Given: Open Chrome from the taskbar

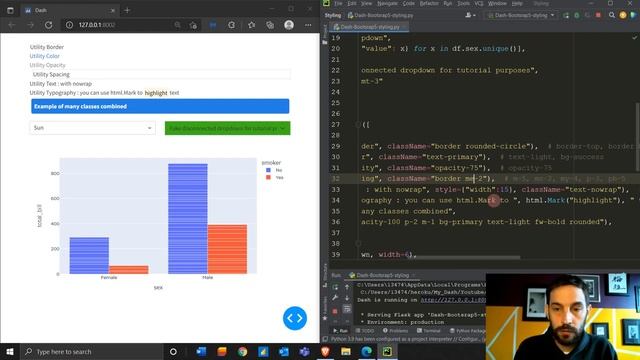Looking at the screenshot, I should 242,351.
